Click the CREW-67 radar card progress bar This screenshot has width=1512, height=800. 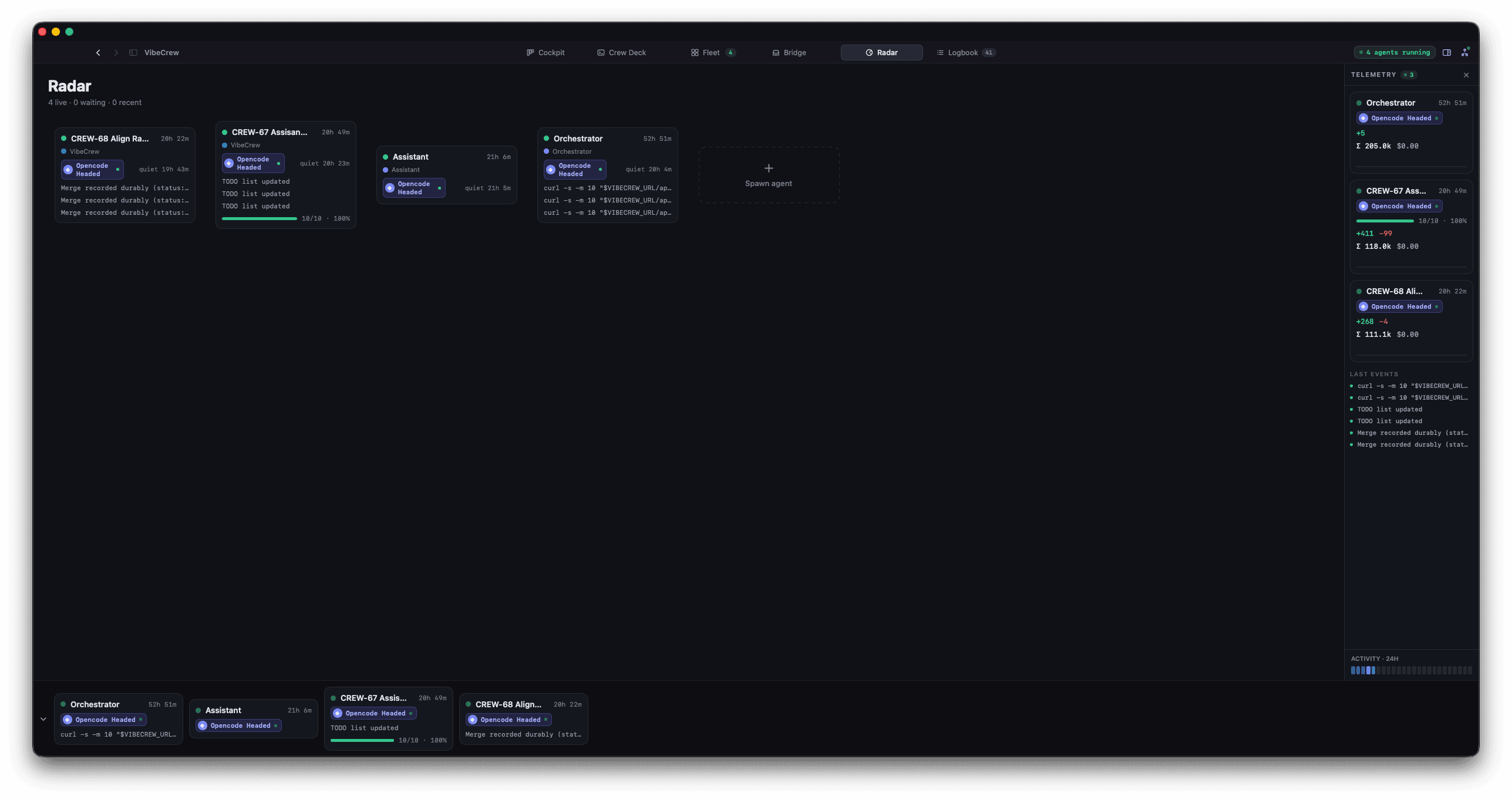(260, 219)
